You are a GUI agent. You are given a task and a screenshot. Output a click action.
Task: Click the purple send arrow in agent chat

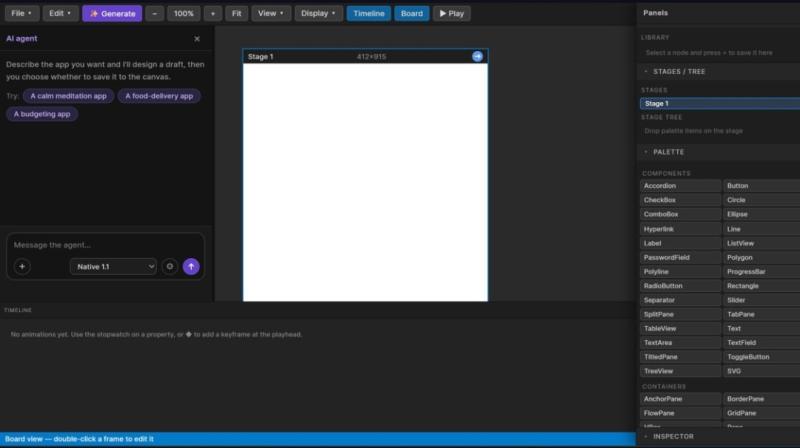pos(191,266)
